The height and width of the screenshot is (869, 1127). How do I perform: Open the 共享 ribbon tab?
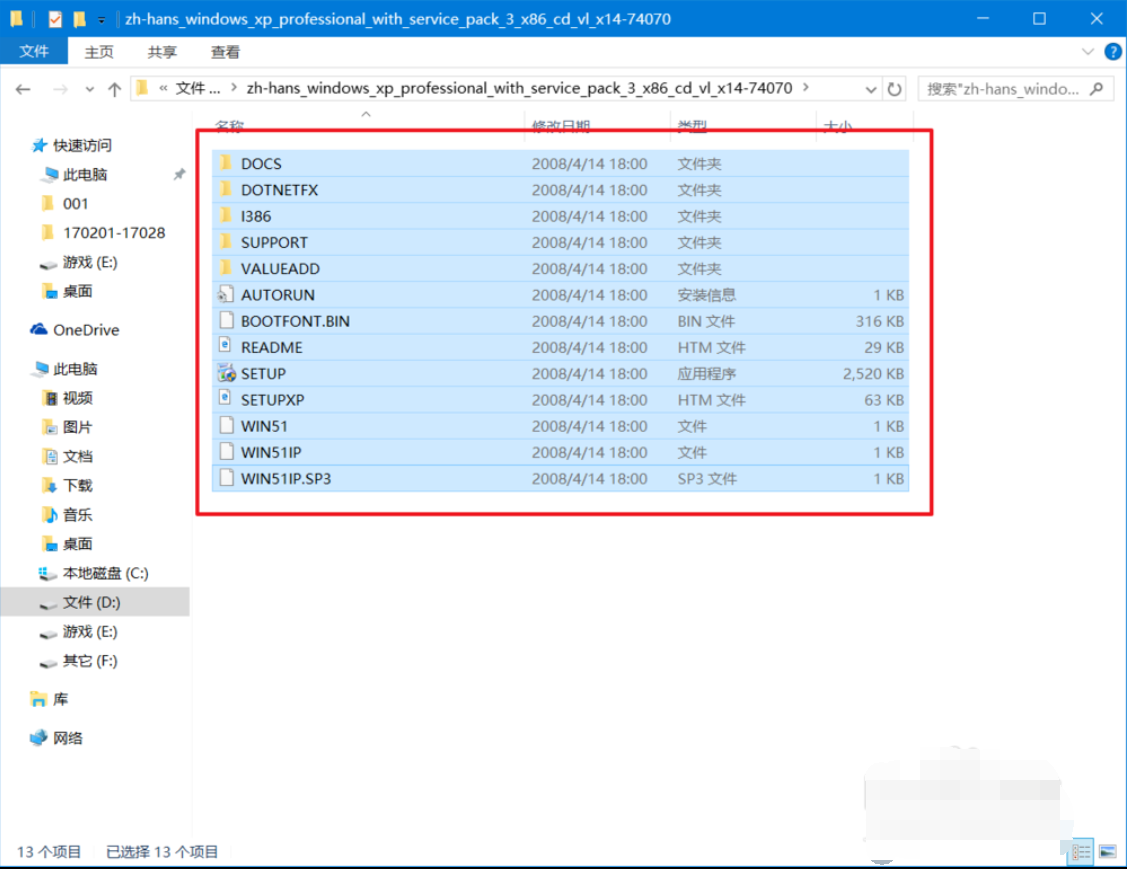162,52
